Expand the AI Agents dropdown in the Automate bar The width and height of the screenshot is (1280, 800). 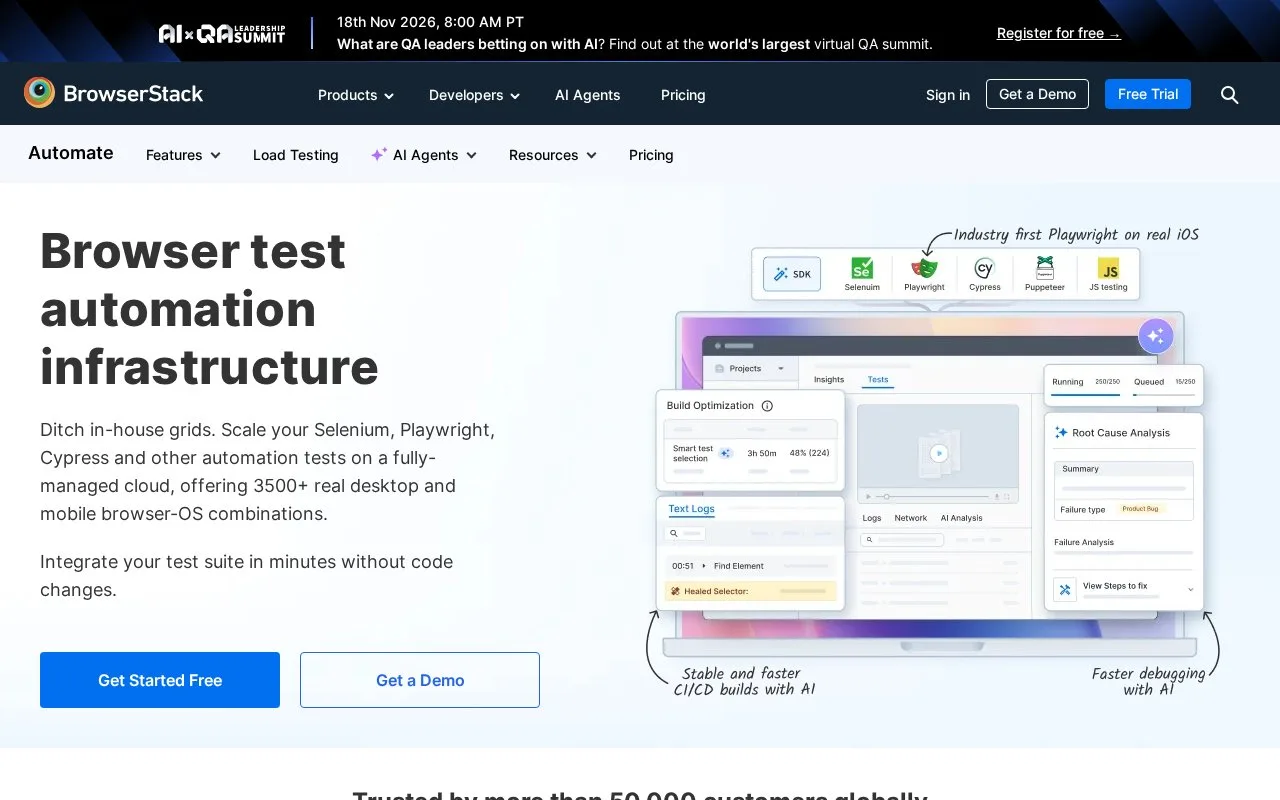[x=424, y=155]
